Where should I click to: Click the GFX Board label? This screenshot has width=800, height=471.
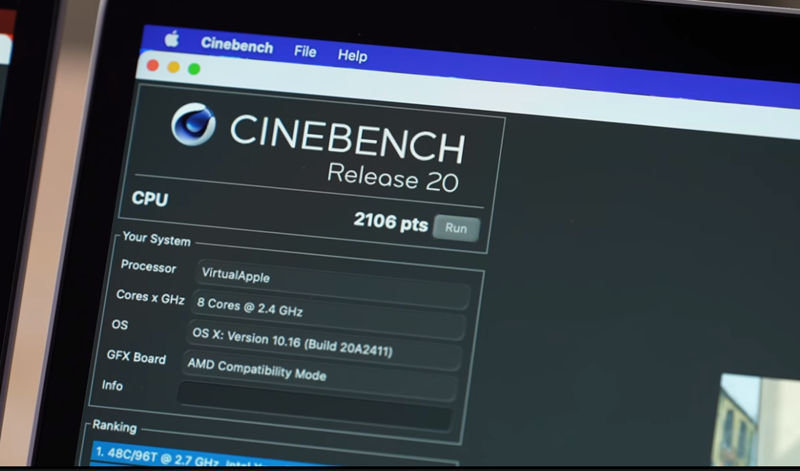point(136,357)
